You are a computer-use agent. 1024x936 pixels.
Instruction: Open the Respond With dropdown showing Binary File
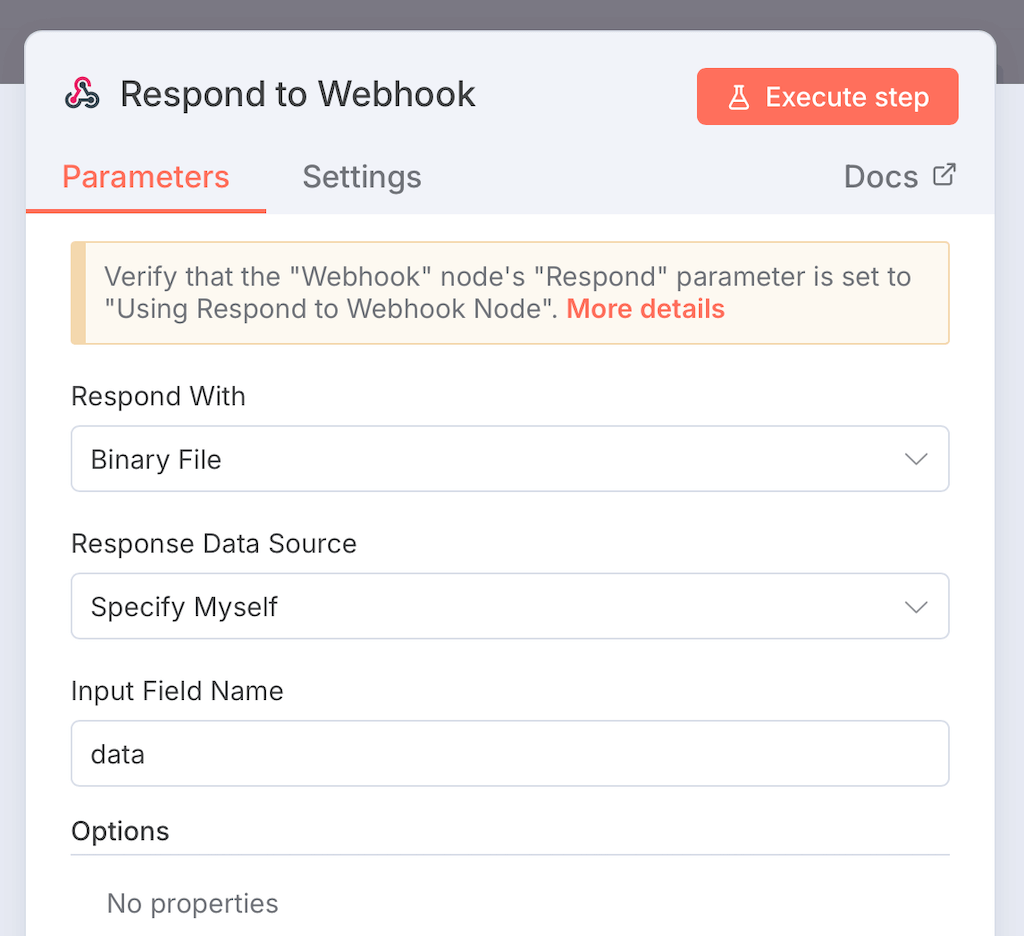(x=490, y=459)
